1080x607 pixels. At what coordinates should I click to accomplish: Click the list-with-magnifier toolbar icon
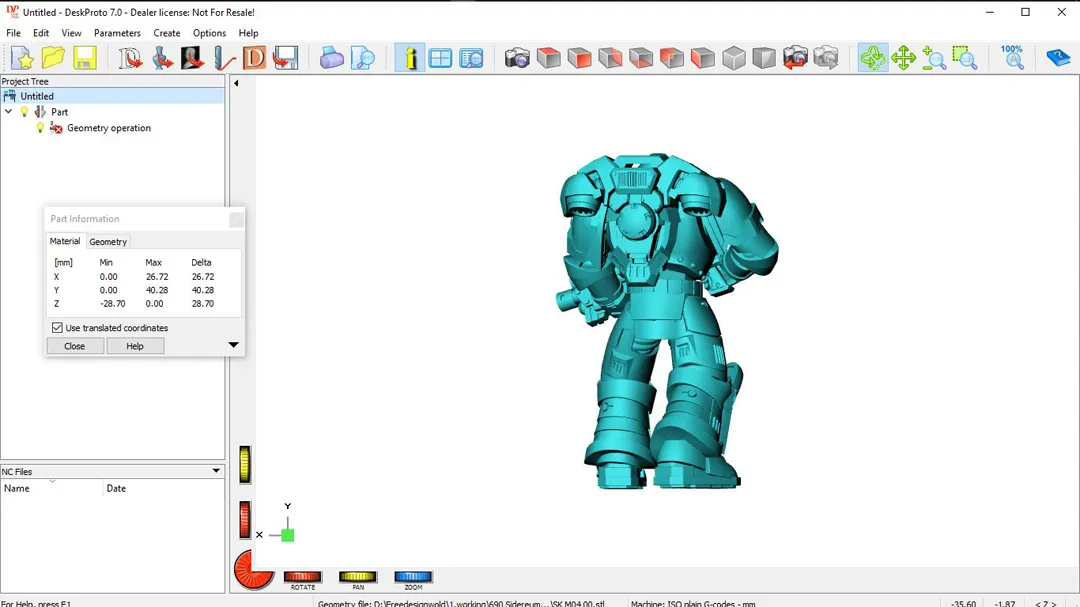pyautogui.click(x=471, y=58)
